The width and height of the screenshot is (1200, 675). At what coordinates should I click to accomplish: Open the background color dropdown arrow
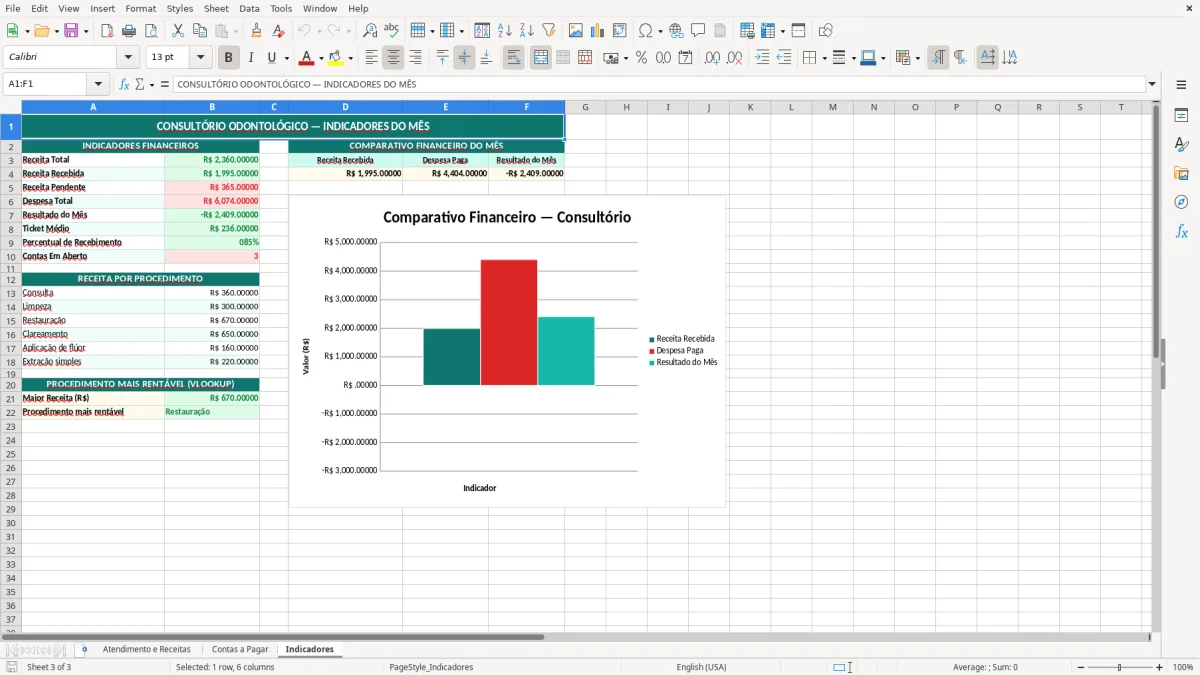tap(350, 58)
